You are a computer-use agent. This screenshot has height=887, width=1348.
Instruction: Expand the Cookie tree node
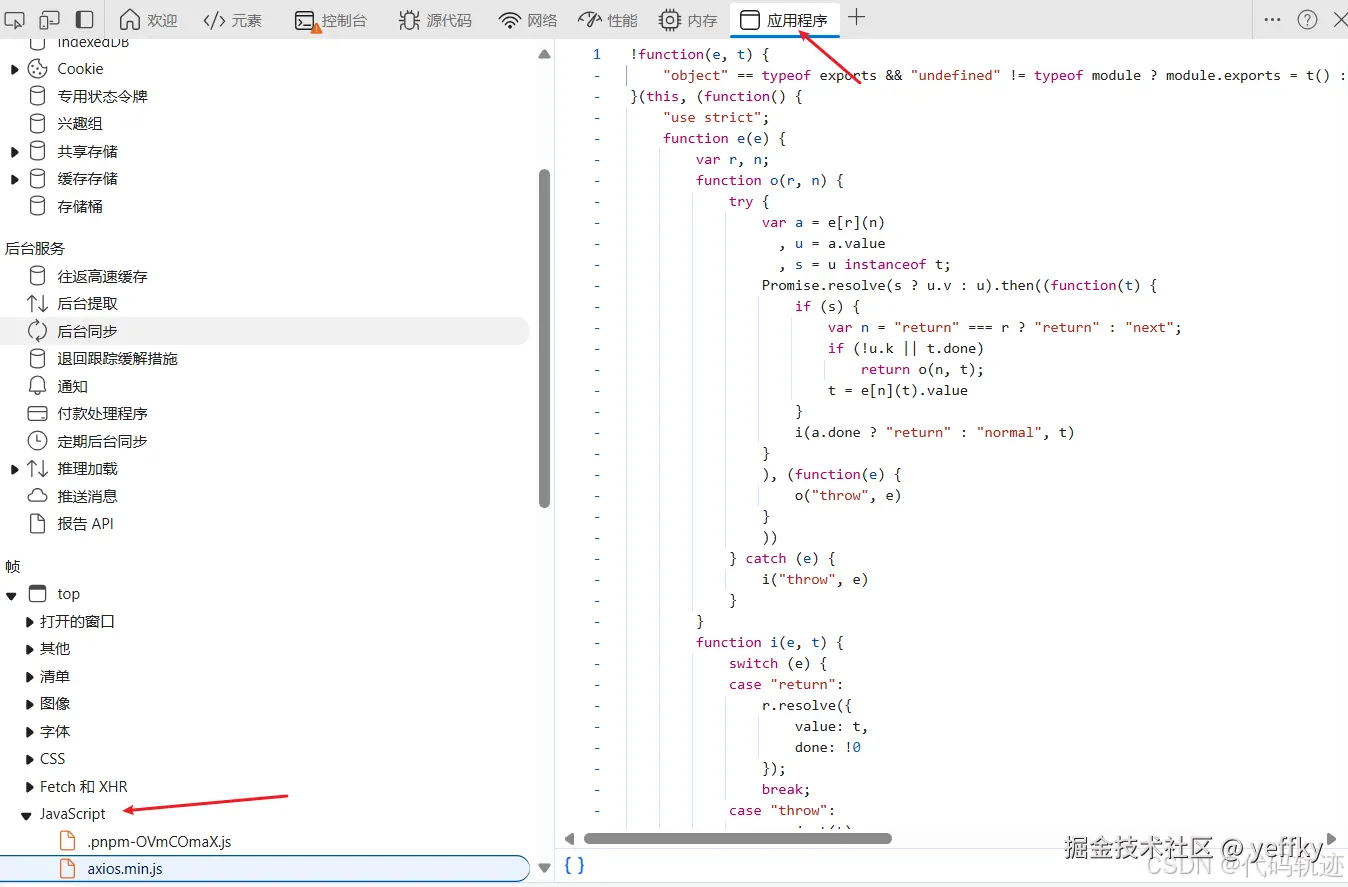(15, 69)
